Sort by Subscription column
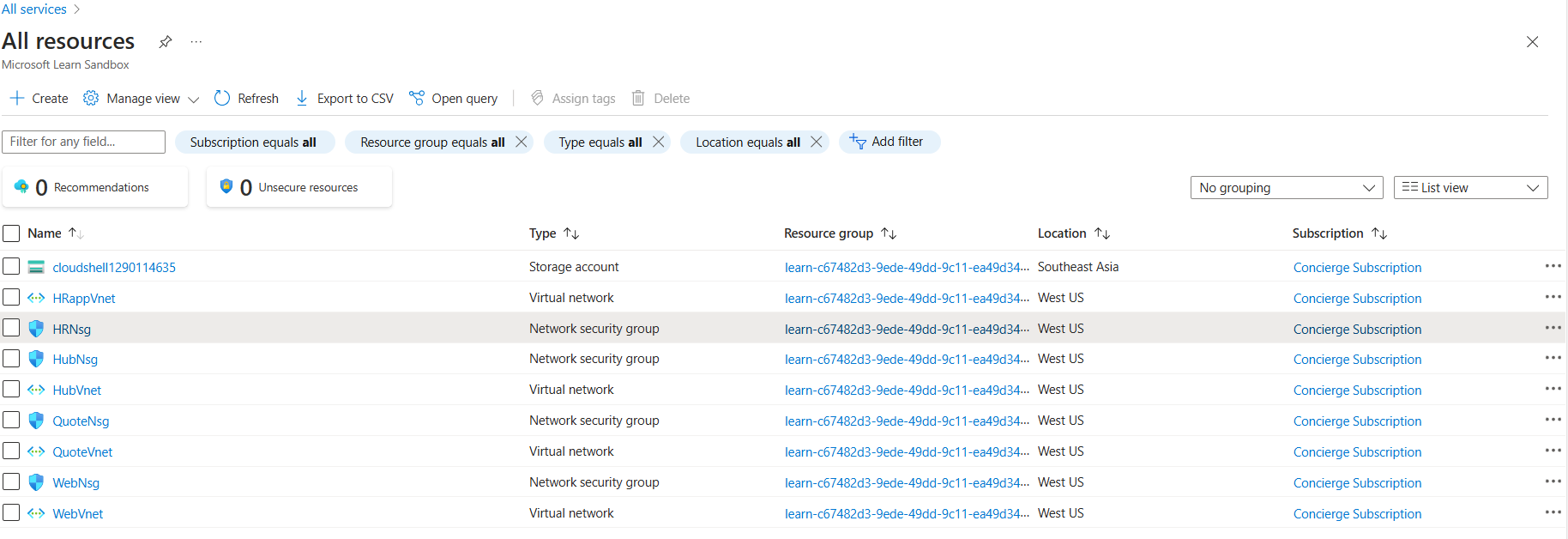Viewport: 1568px width, 539px height. pos(1340,233)
